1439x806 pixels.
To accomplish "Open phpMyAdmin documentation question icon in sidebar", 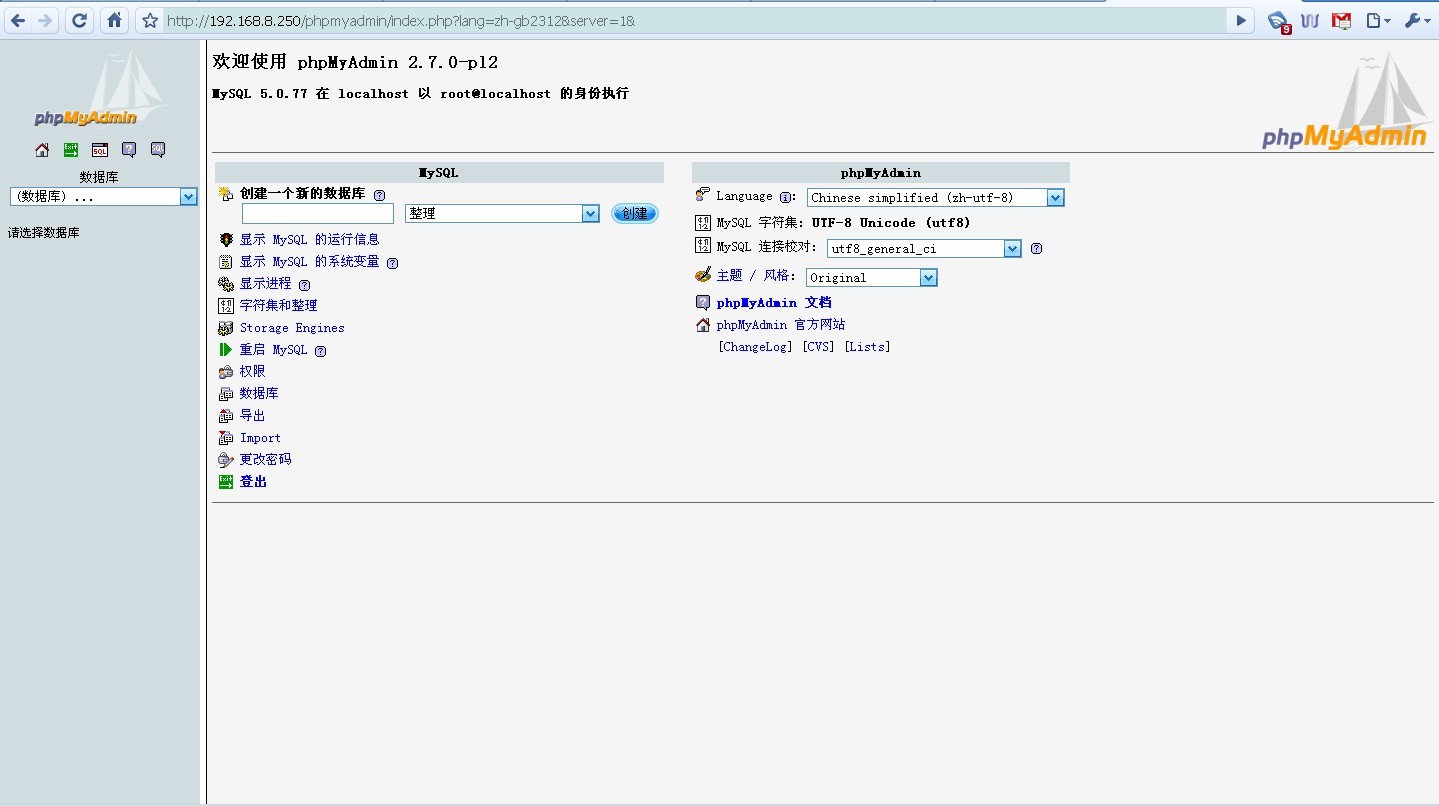I will [129, 150].
